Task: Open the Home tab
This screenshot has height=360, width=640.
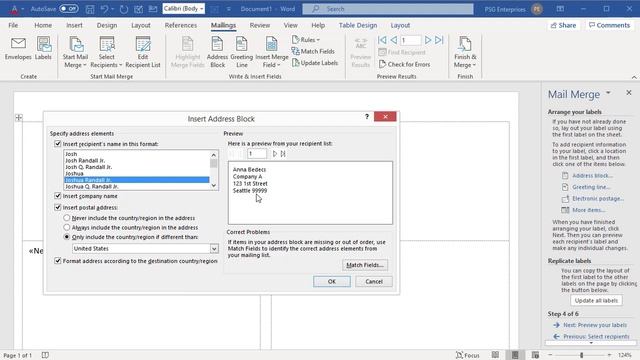Action: point(43,25)
